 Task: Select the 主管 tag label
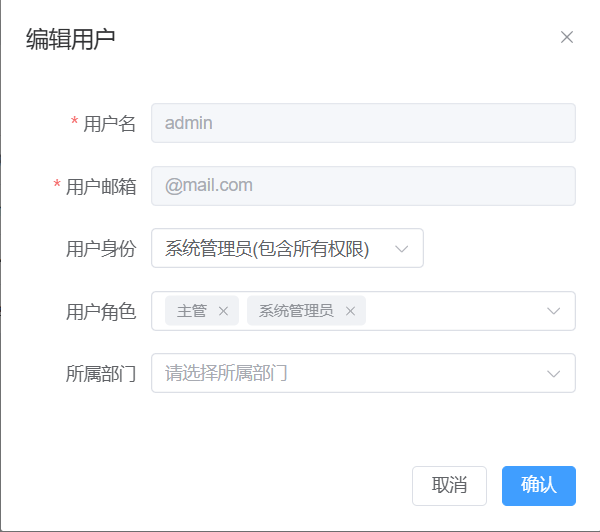192,311
